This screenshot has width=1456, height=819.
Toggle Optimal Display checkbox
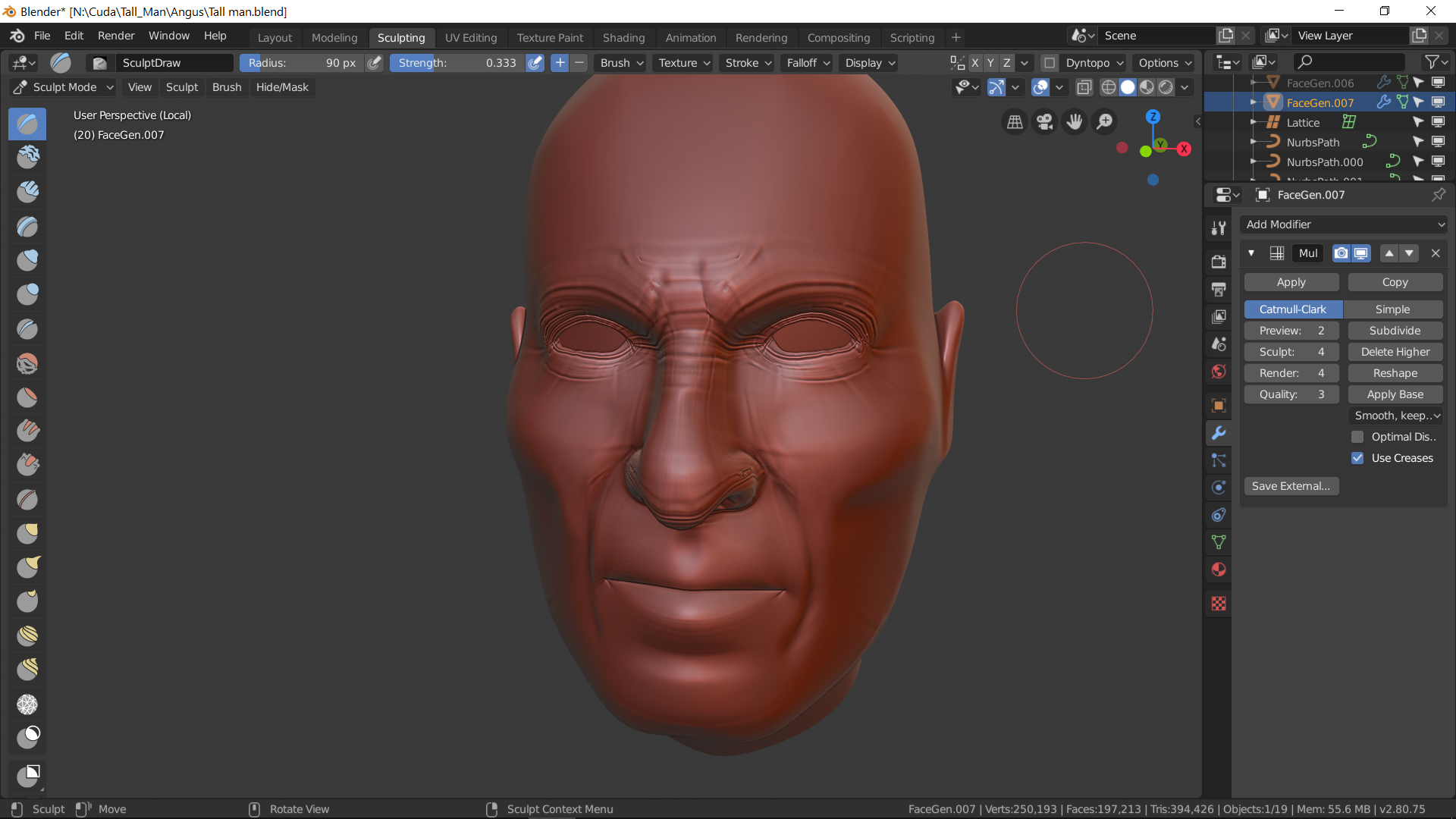click(x=1358, y=436)
